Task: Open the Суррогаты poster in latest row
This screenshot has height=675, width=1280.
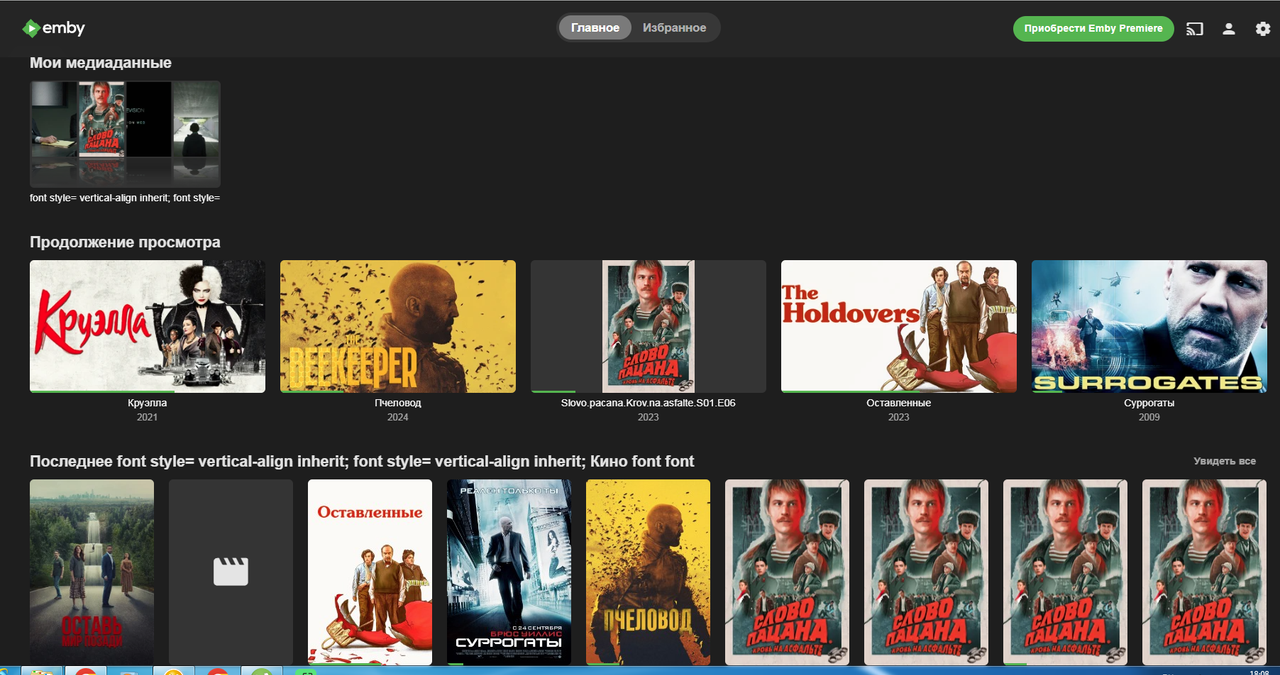Action: (x=509, y=571)
